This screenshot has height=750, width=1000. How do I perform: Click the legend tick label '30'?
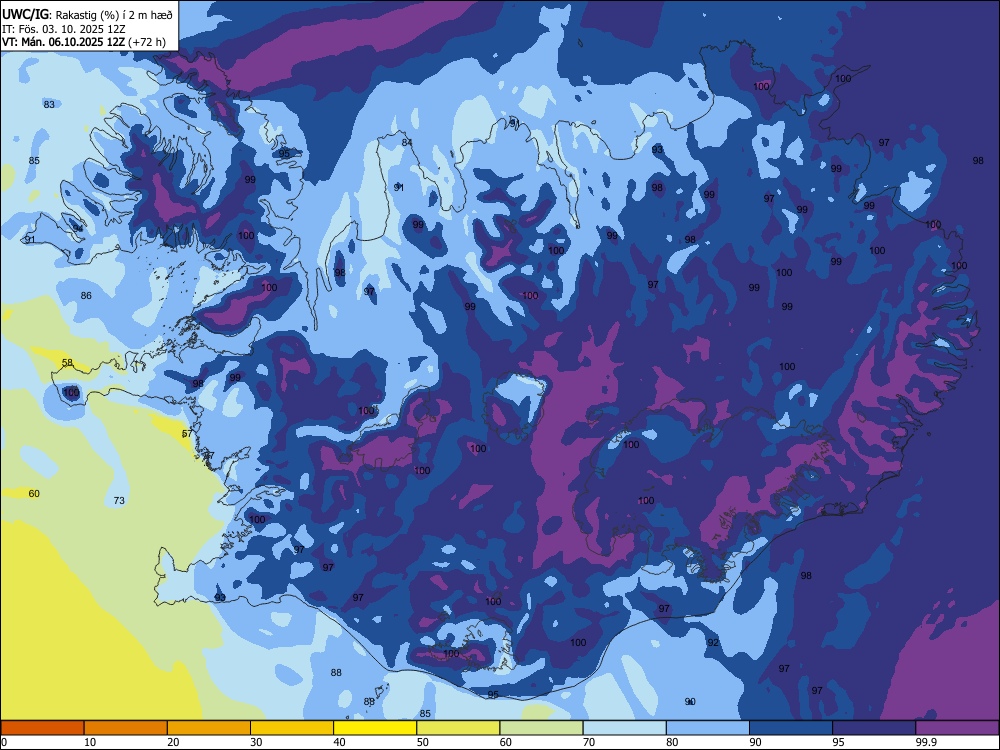point(256,742)
